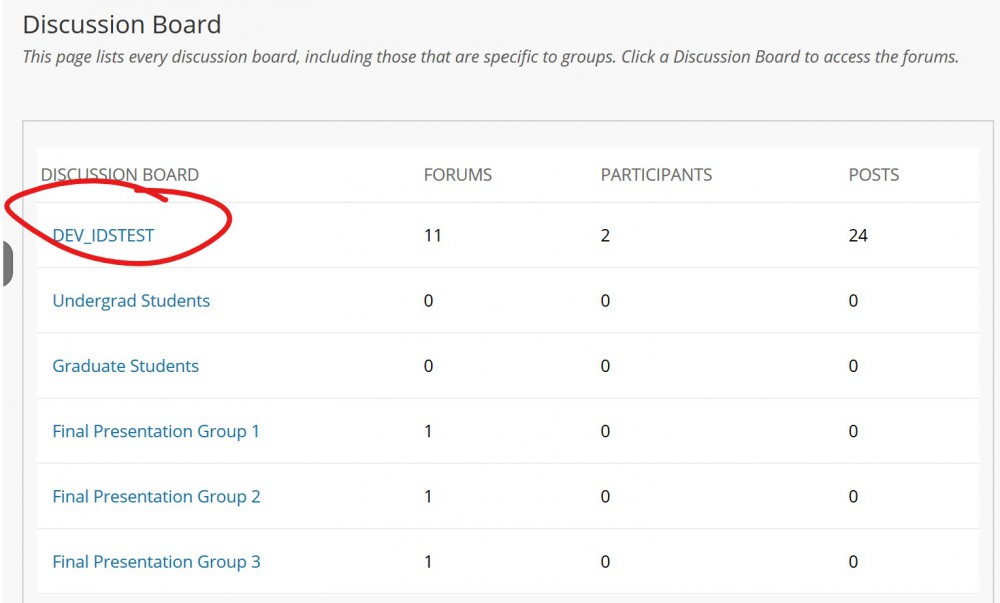Sort boards by the POSTS column
1000x603 pixels.
(x=873, y=174)
